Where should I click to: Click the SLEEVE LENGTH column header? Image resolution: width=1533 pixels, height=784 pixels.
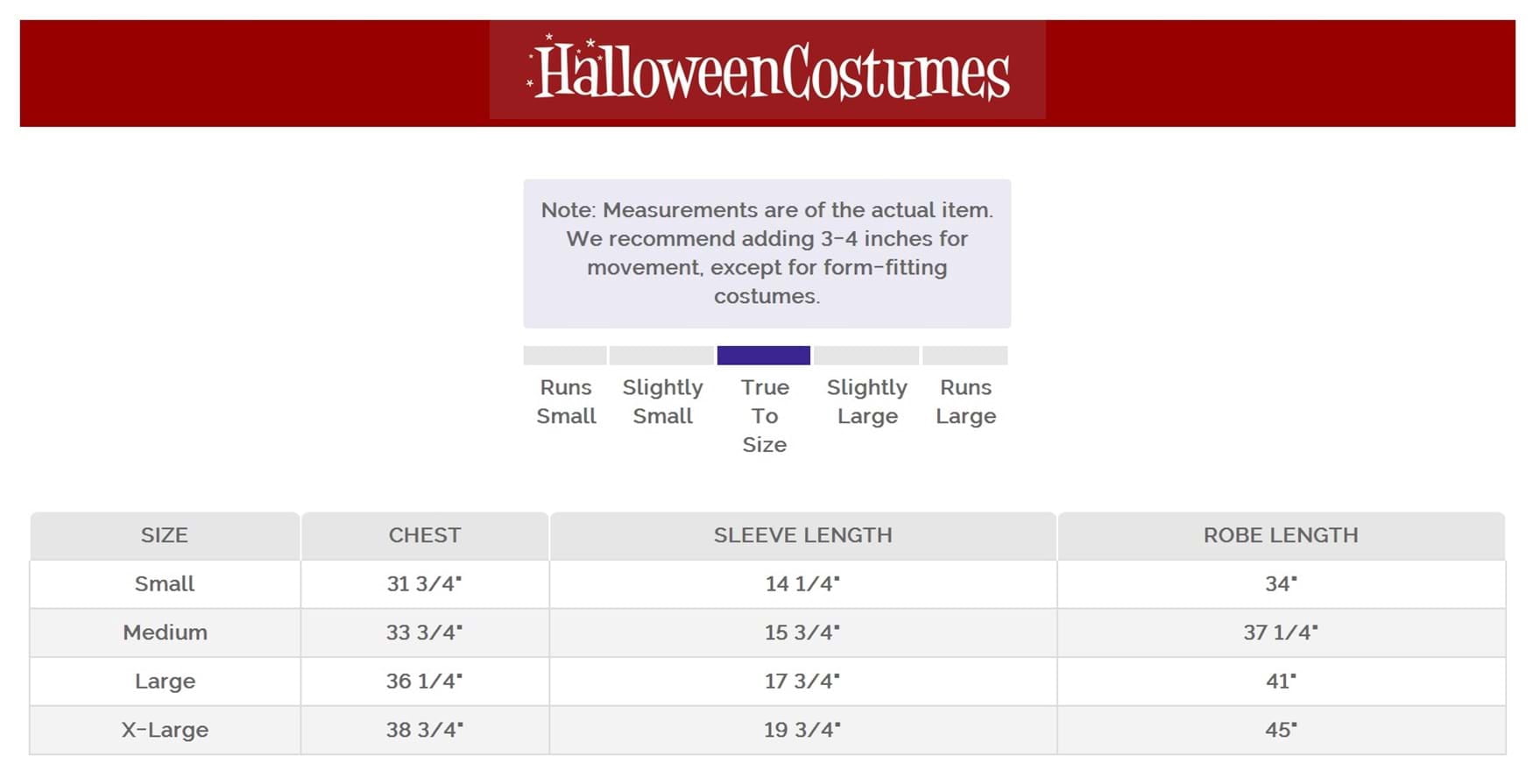pos(803,535)
